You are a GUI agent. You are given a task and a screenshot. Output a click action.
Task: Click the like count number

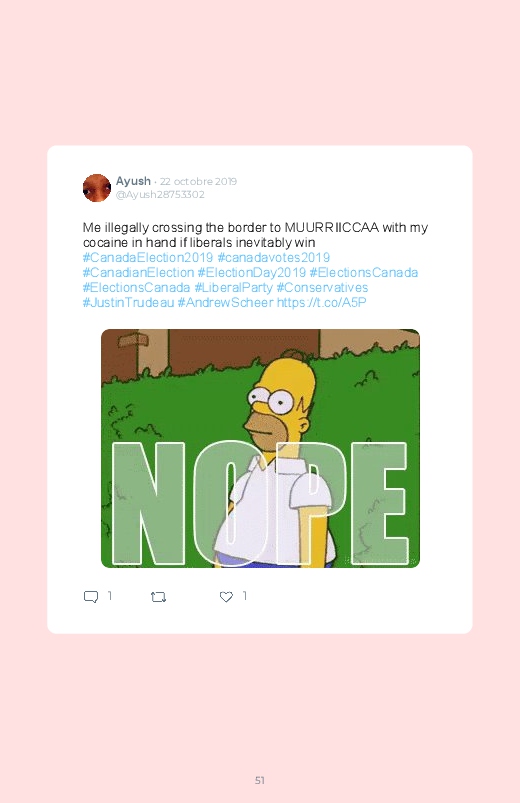pos(245,596)
